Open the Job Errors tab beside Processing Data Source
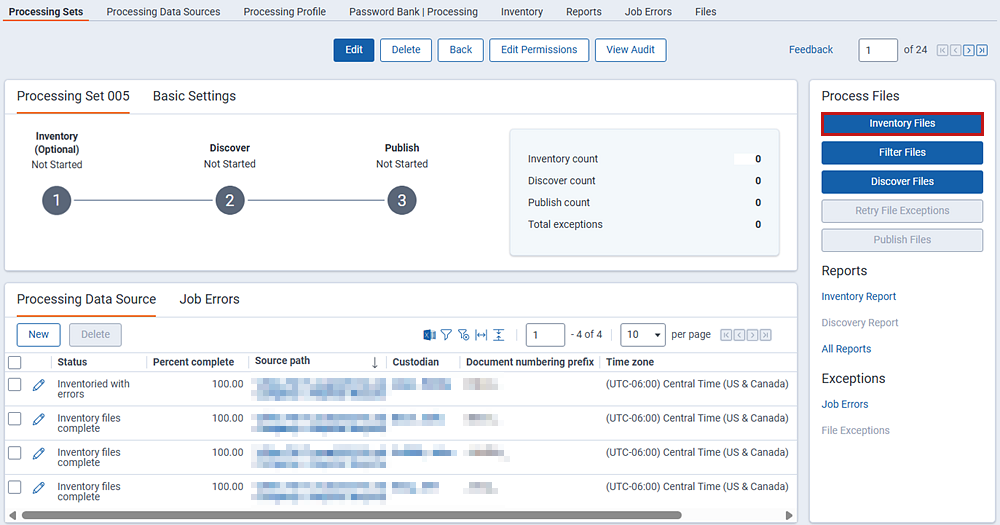Image resolution: width=1000 pixels, height=525 pixels. (209, 299)
